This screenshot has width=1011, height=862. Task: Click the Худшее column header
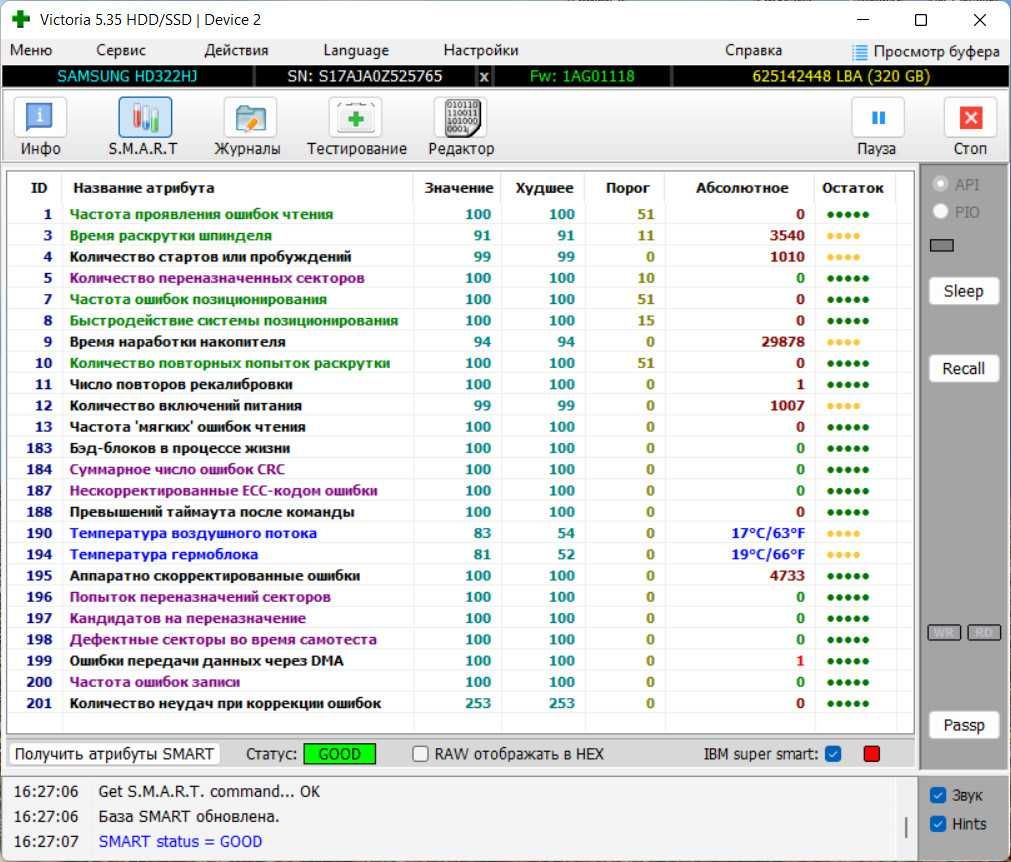(x=544, y=188)
